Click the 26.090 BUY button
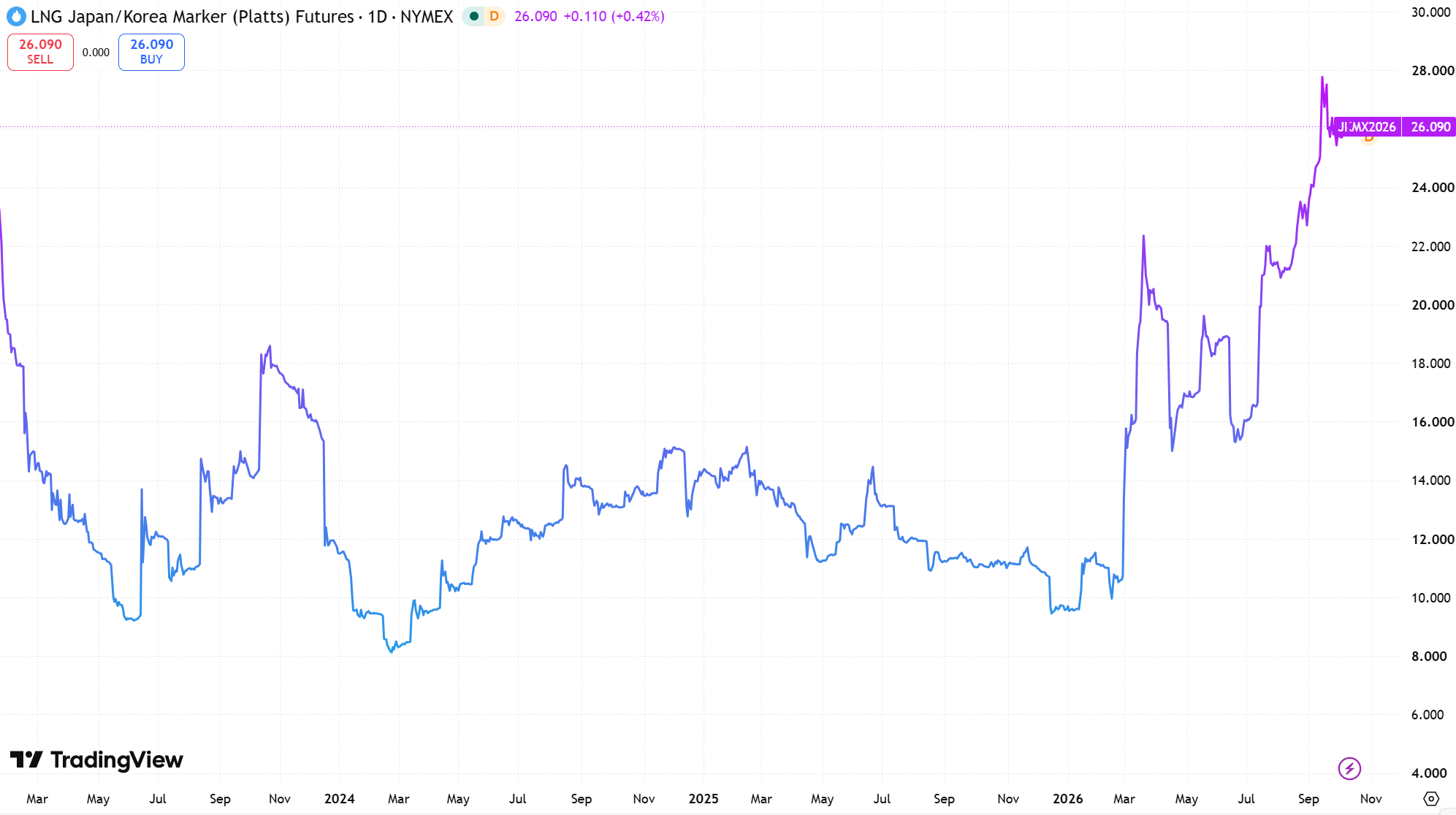Screen dimensions: 1456x815 151,52
